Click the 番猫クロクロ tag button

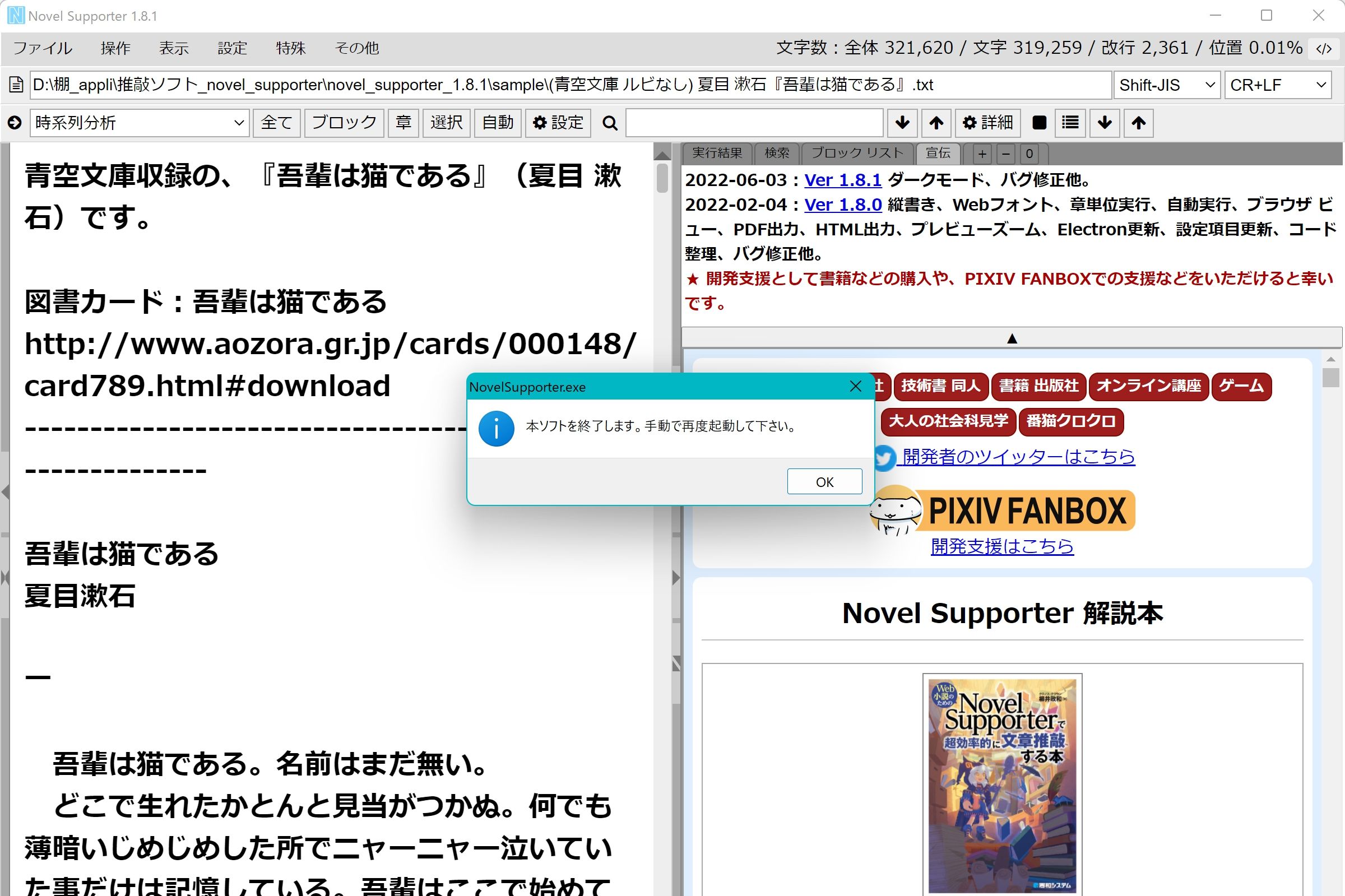[1071, 422]
